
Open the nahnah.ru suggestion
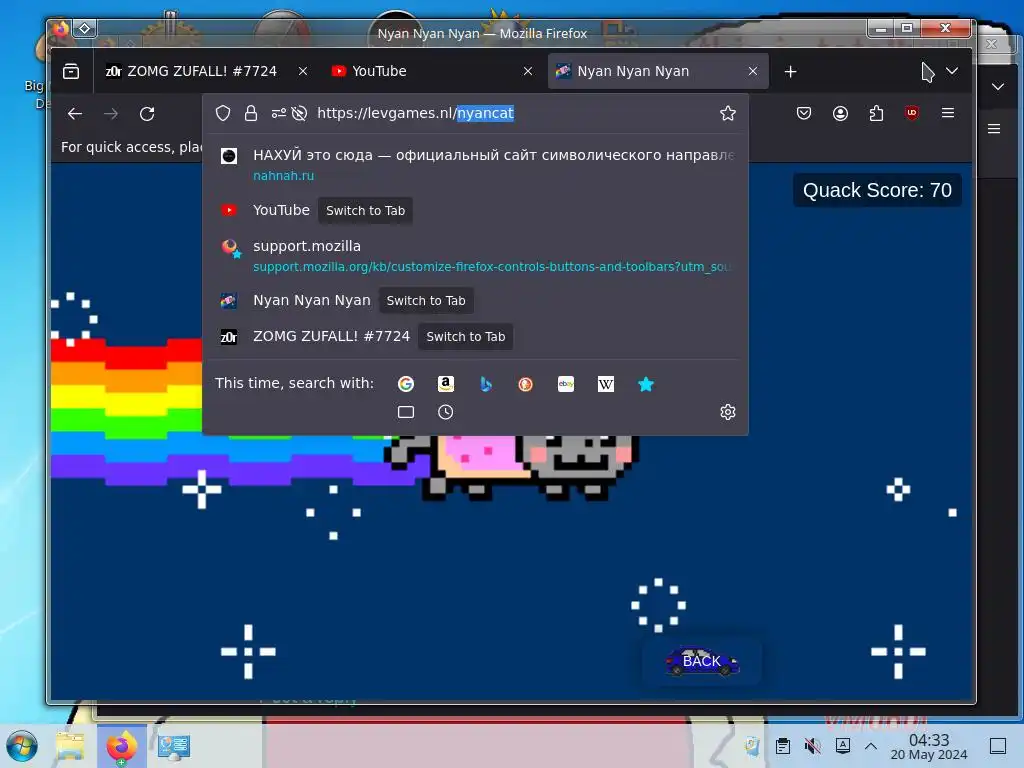point(475,165)
